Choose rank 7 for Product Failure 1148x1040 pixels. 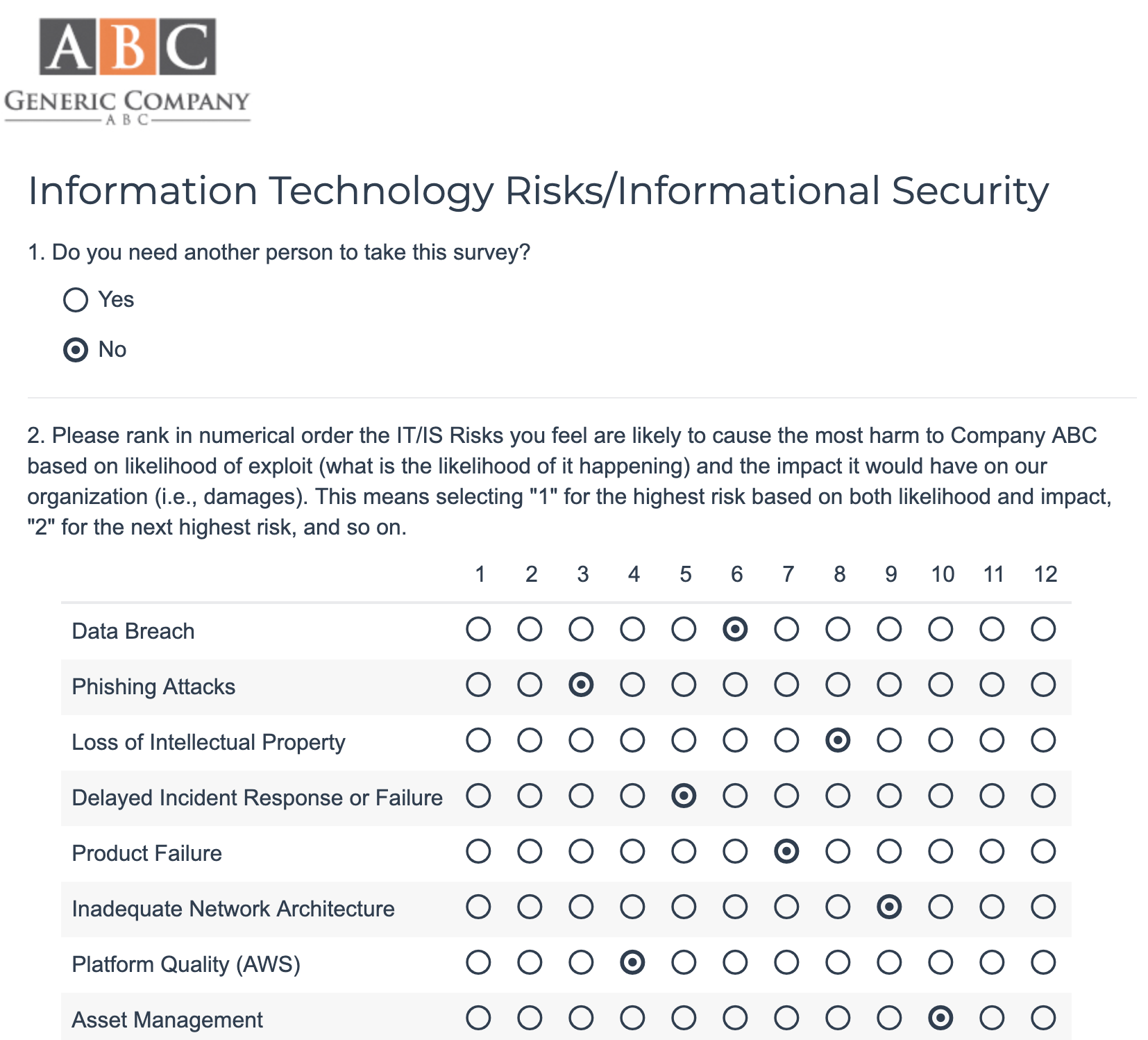pos(786,852)
